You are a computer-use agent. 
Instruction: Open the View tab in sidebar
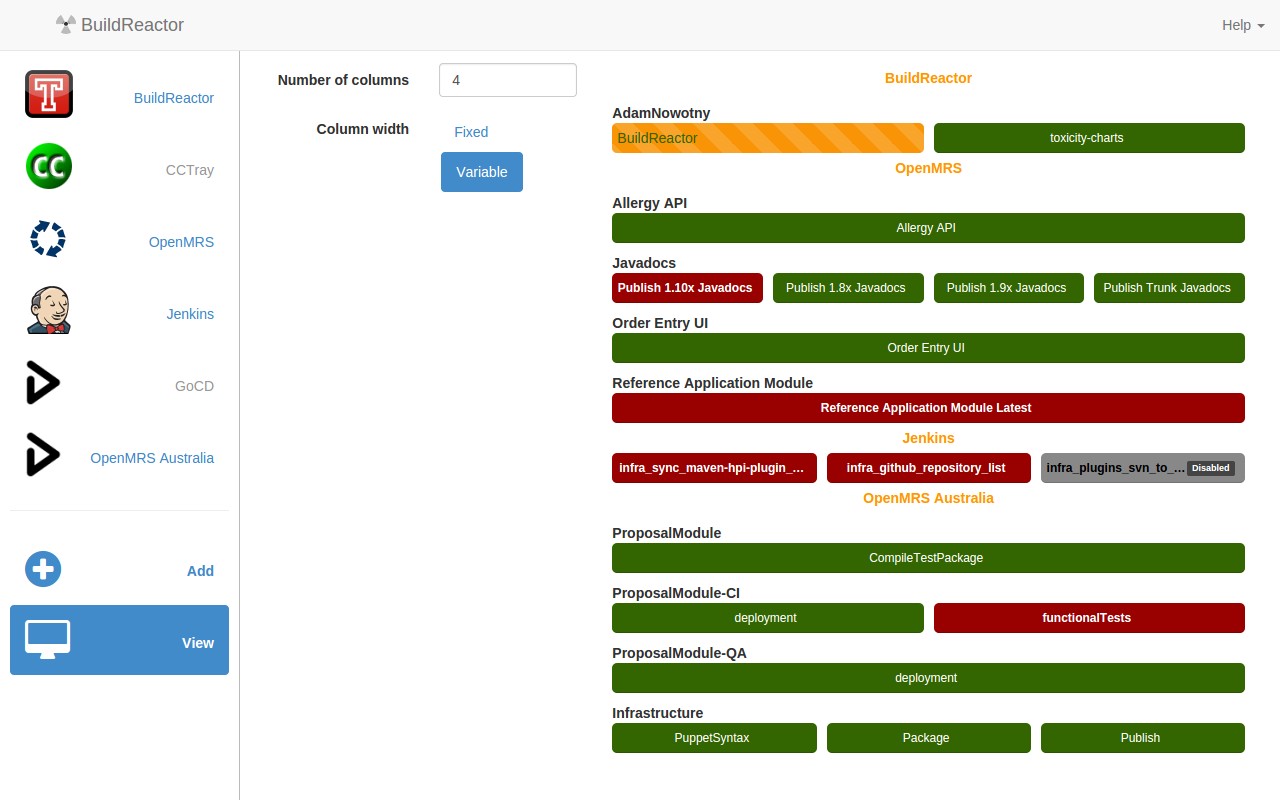point(119,640)
